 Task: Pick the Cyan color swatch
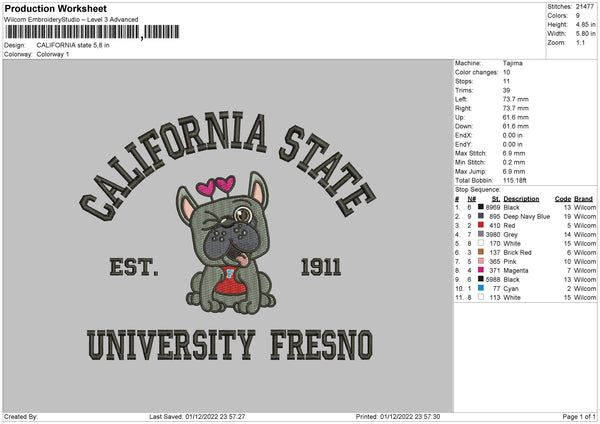(481, 288)
